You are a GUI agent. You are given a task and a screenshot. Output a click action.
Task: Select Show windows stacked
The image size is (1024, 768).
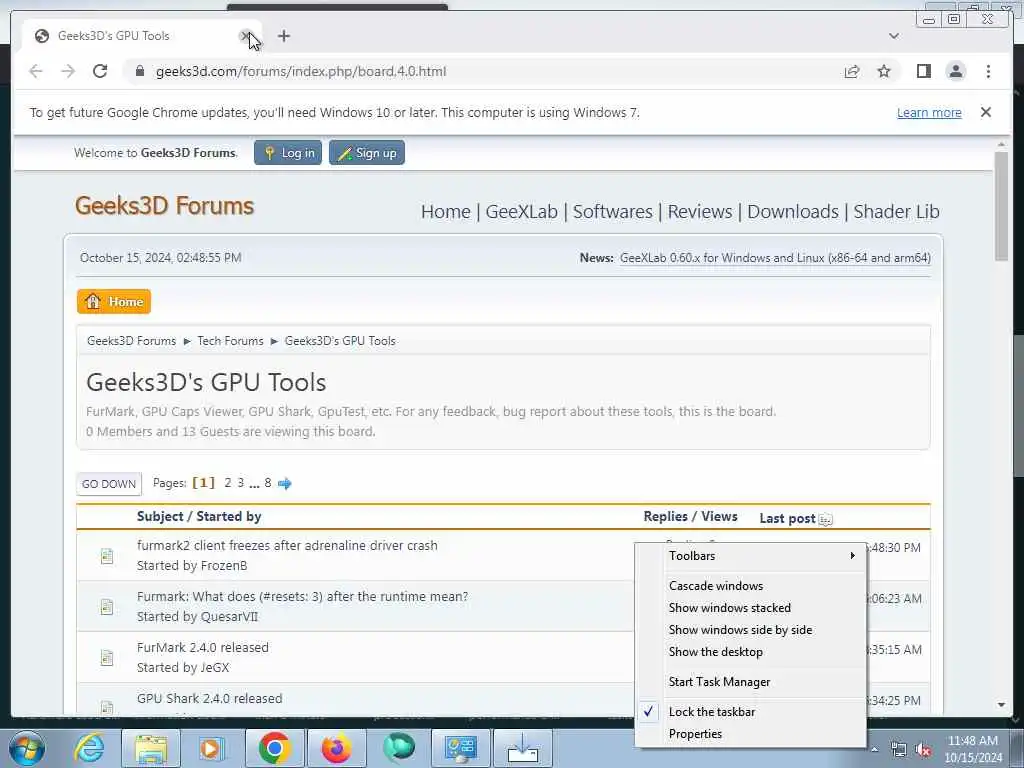(750, 608)
